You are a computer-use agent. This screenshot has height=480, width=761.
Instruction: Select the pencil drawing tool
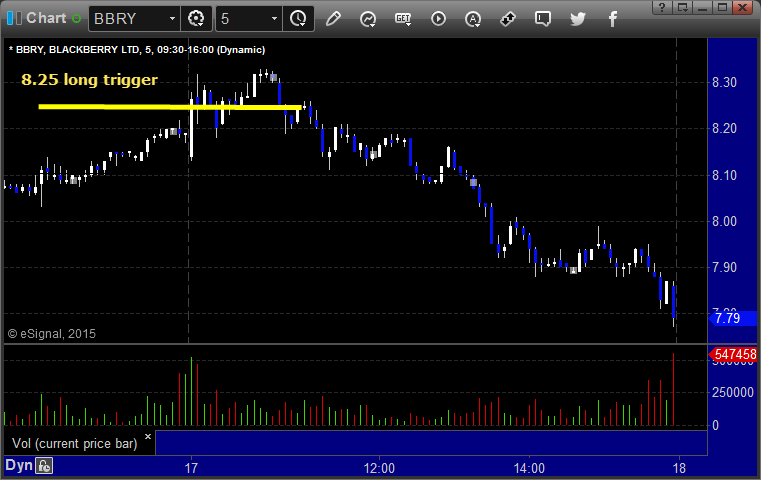(x=333, y=19)
